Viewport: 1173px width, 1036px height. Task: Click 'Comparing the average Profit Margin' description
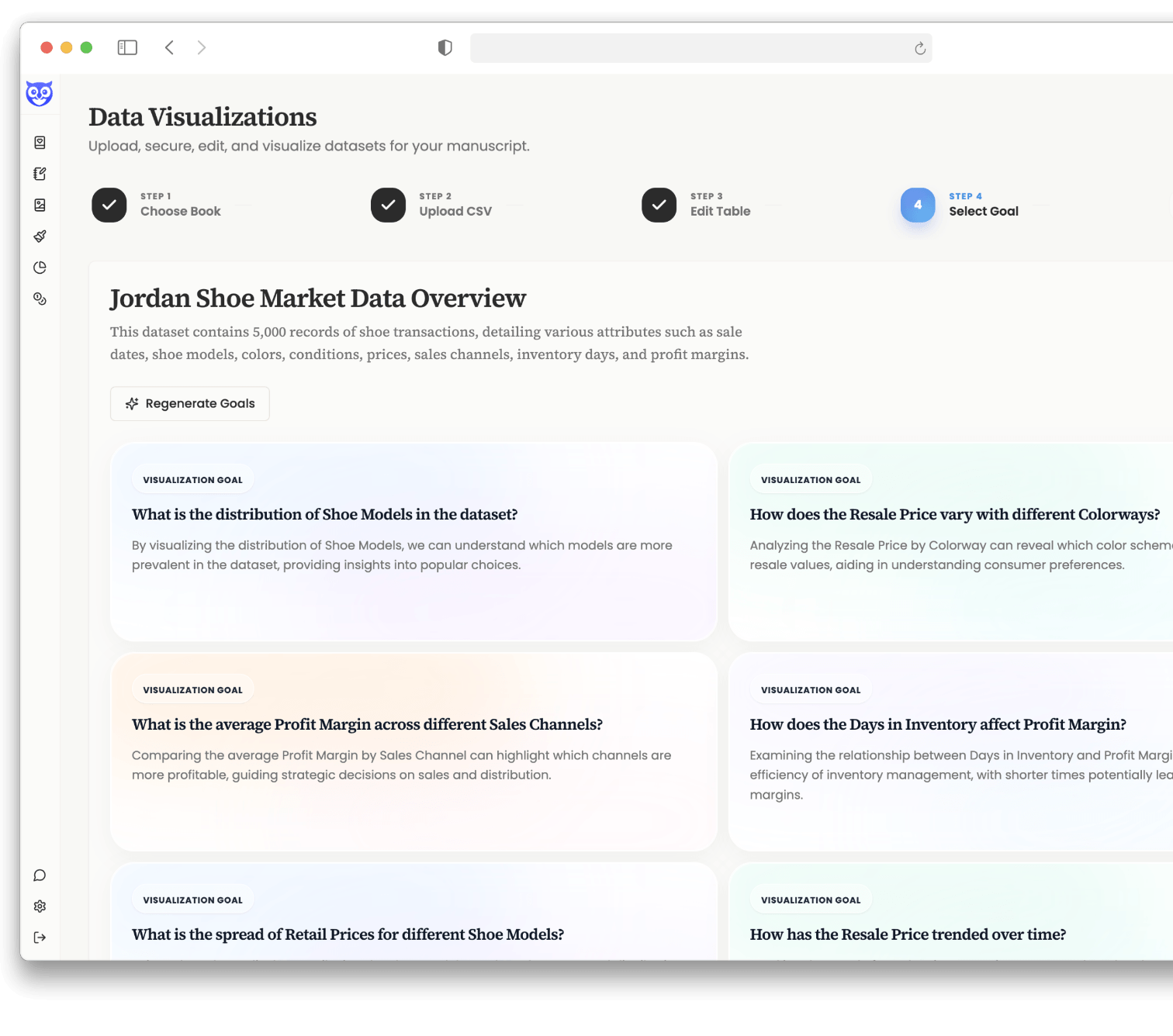[x=402, y=765]
